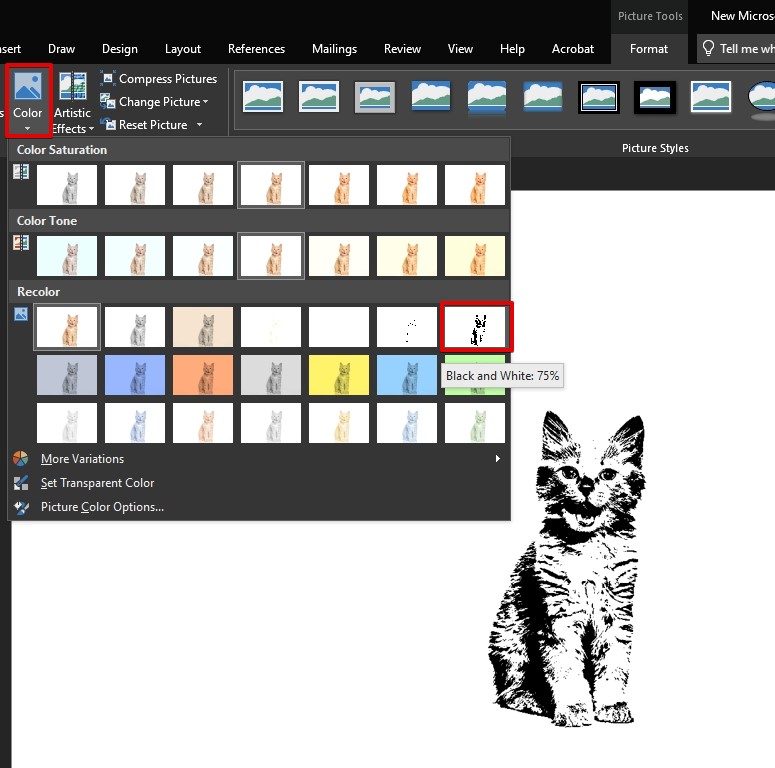Switch to the Layout ribbon tab
The width and height of the screenshot is (775, 768).
pyautogui.click(x=183, y=49)
